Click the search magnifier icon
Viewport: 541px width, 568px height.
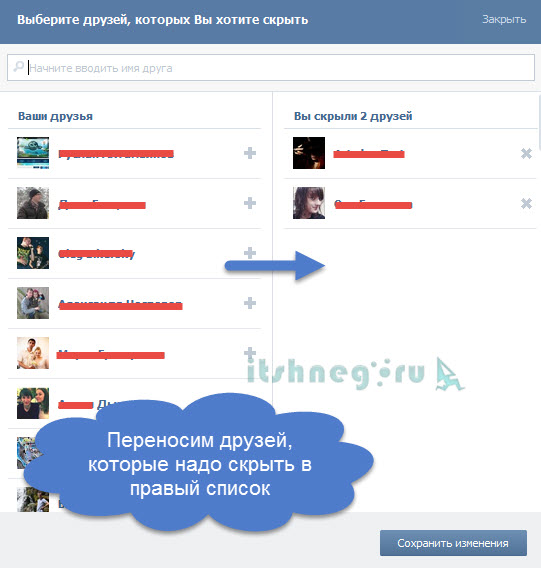click(x=18, y=67)
